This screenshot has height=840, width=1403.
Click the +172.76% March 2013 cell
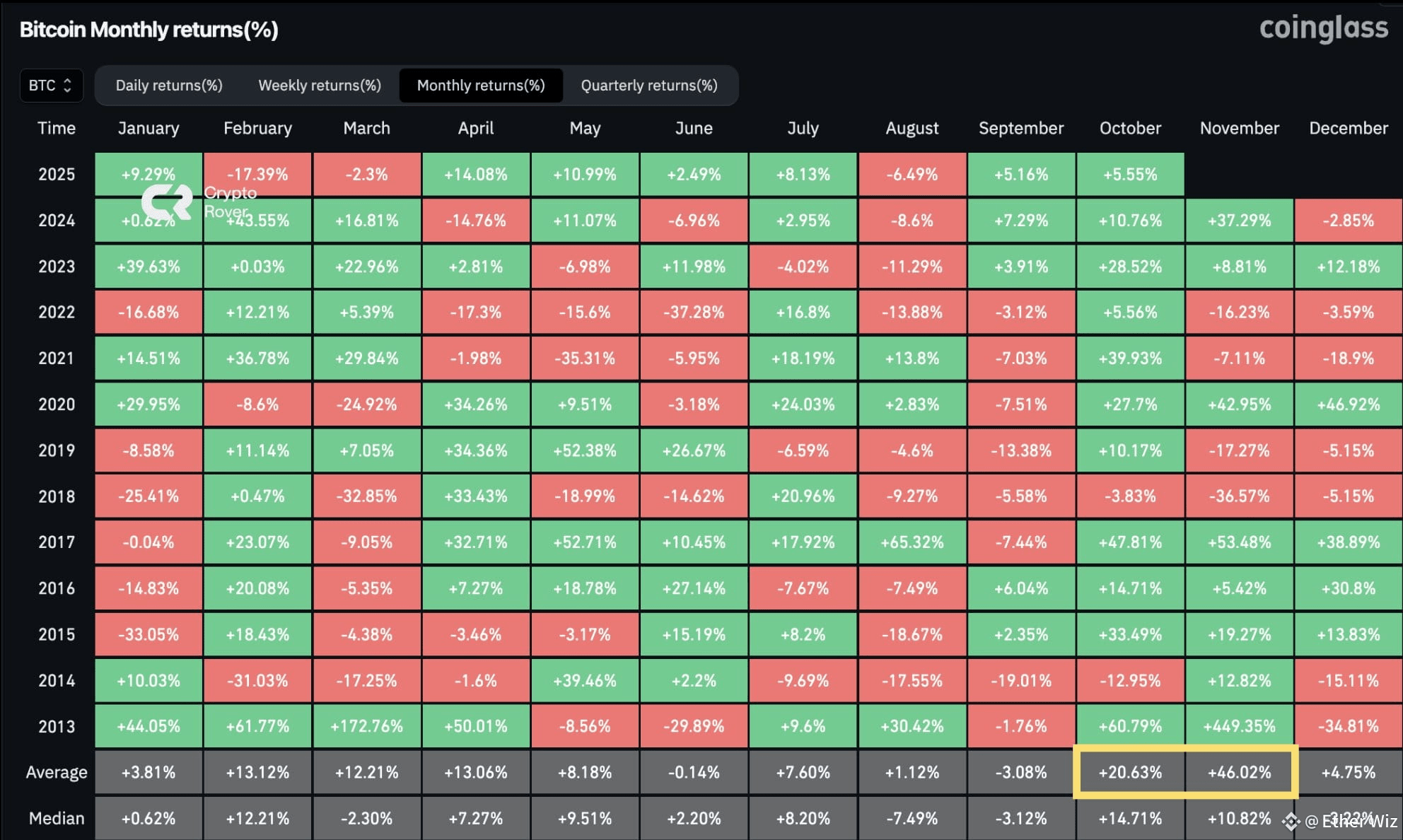point(366,726)
